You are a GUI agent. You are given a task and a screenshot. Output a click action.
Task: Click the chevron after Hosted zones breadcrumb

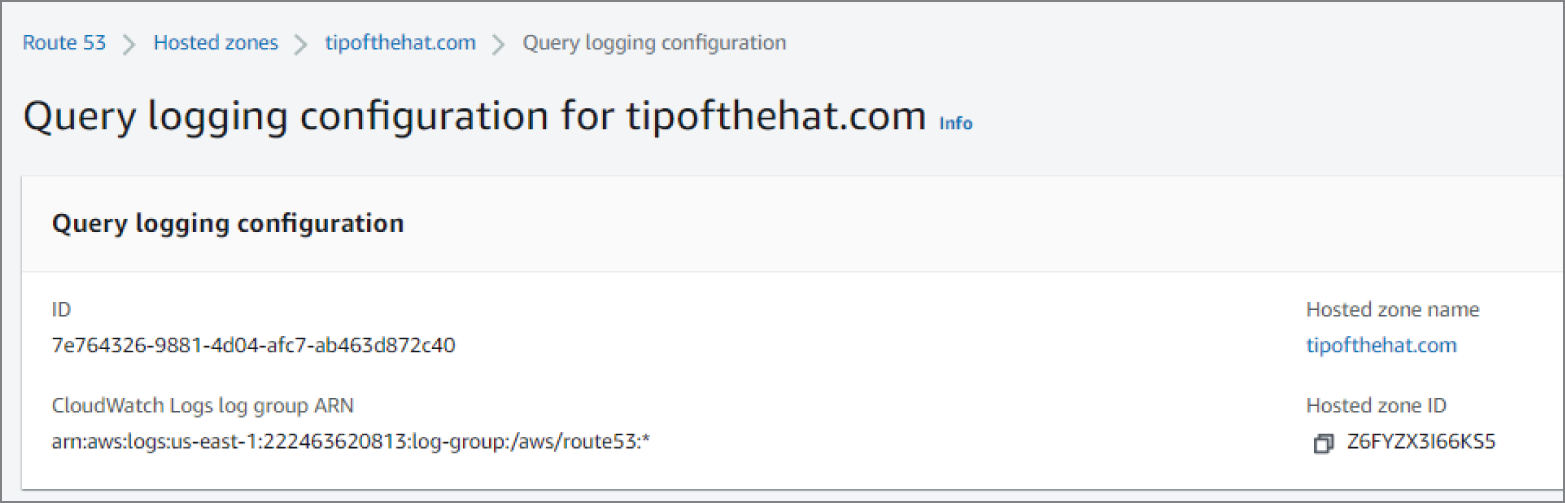click(x=301, y=44)
